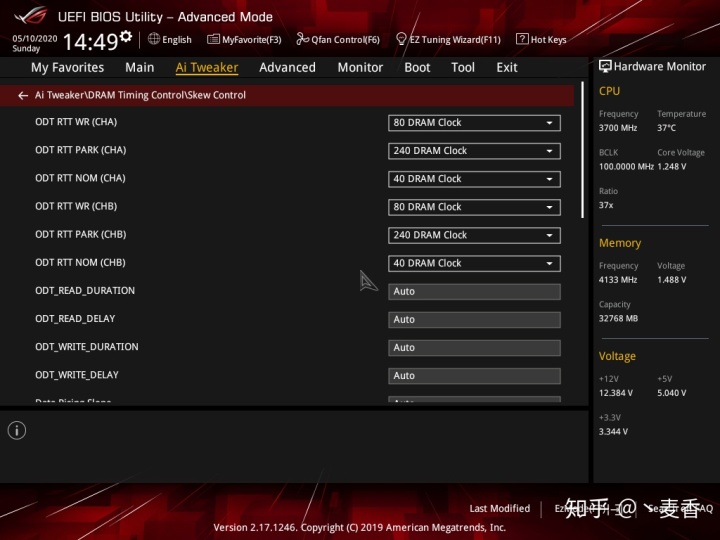
Task: Click the Skew Control breadcrumb path text
Action: (x=141, y=95)
